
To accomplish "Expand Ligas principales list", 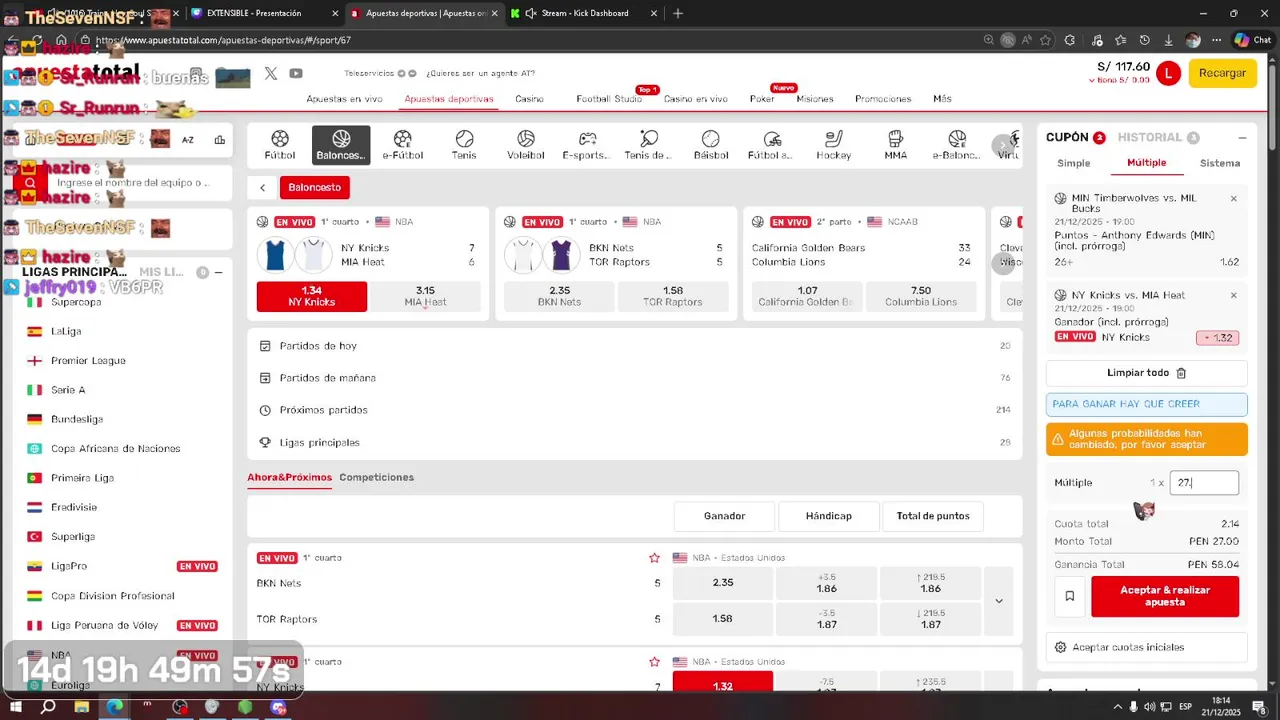I will click(x=635, y=442).
